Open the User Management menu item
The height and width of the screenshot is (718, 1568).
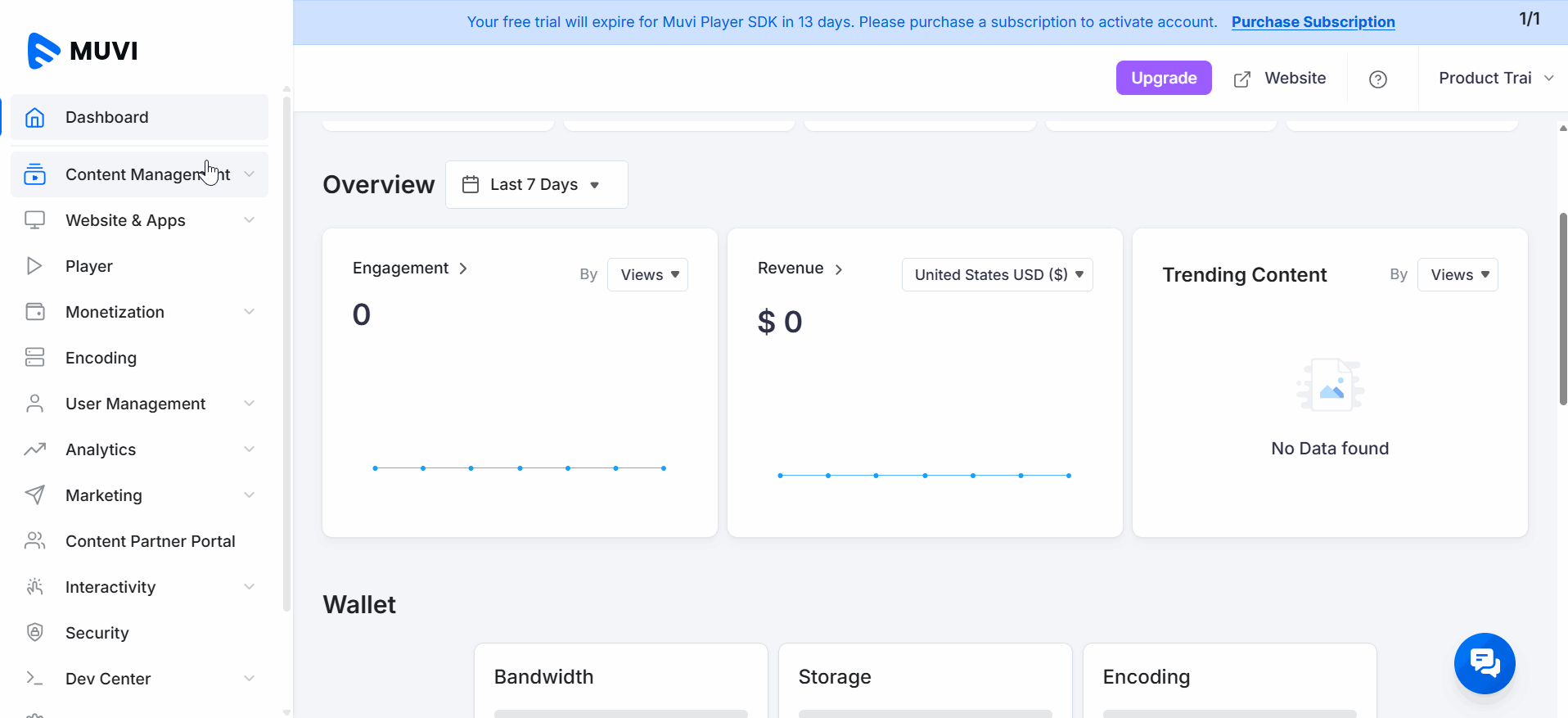[x=135, y=404]
